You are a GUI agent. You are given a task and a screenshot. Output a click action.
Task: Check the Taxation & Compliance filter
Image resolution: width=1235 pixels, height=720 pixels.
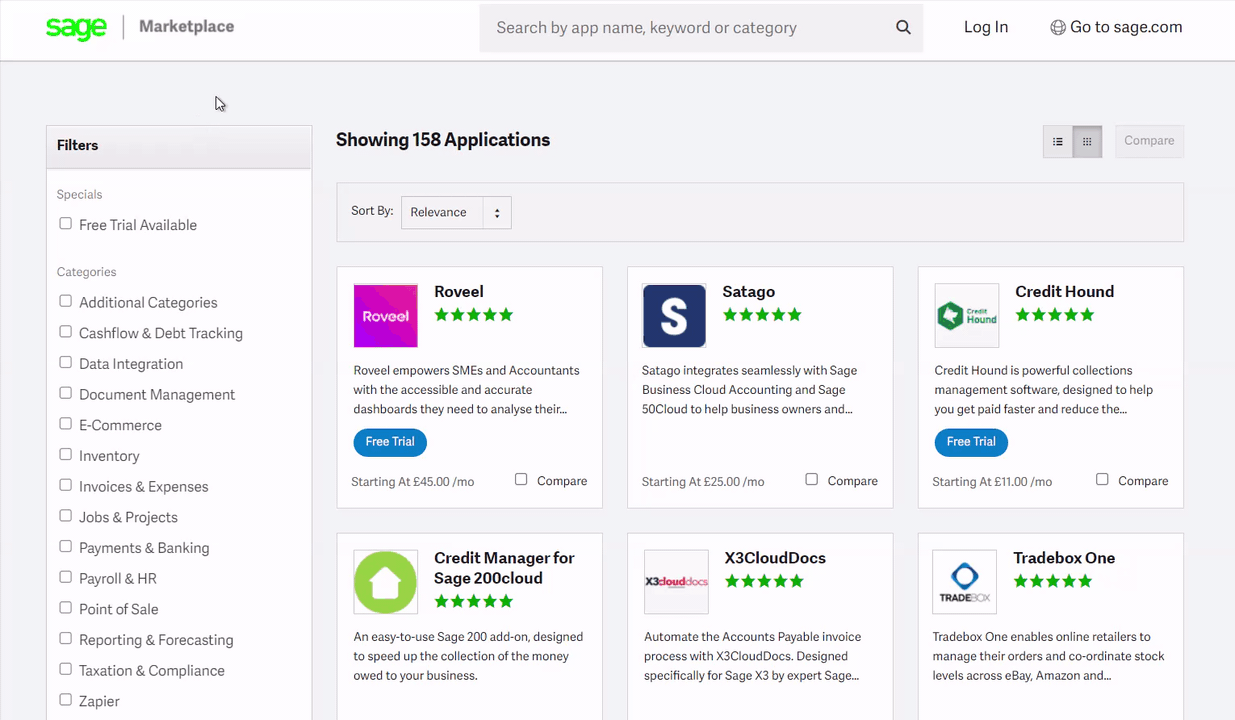(x=66, y=669)
